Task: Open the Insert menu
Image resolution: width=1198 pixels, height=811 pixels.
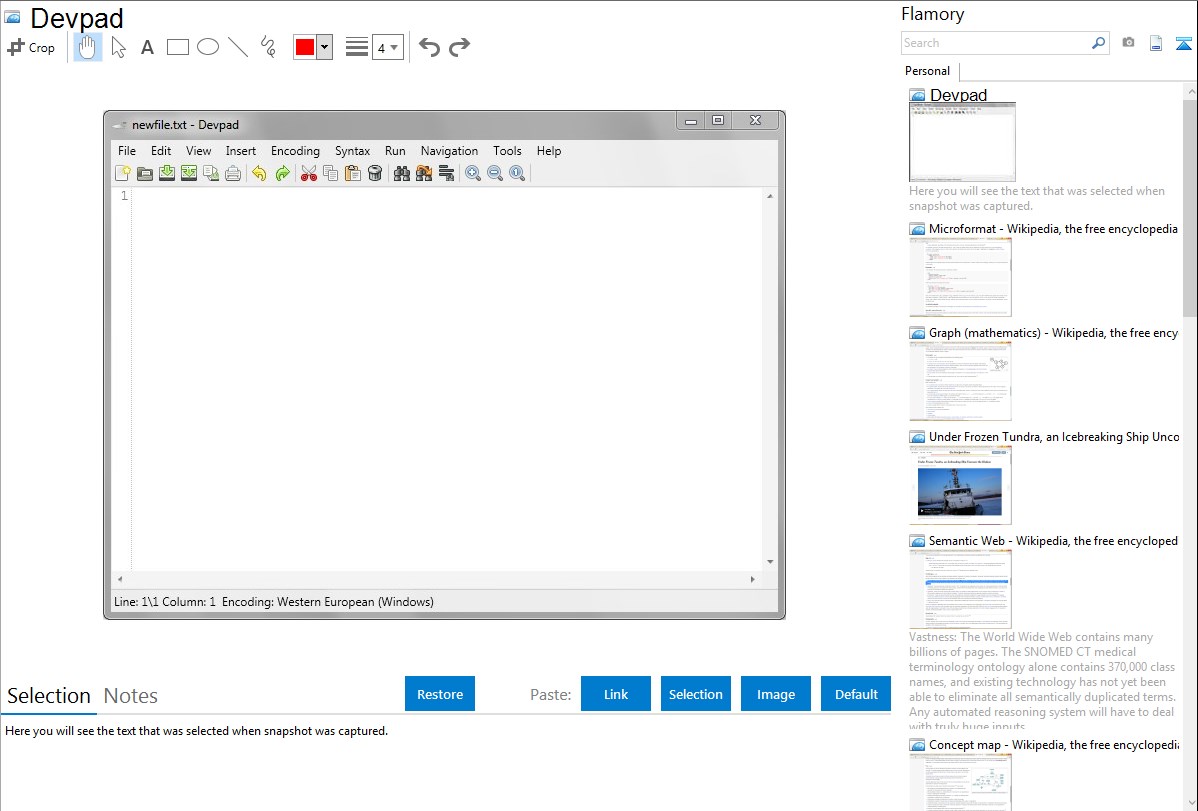Action: [241, 151]
